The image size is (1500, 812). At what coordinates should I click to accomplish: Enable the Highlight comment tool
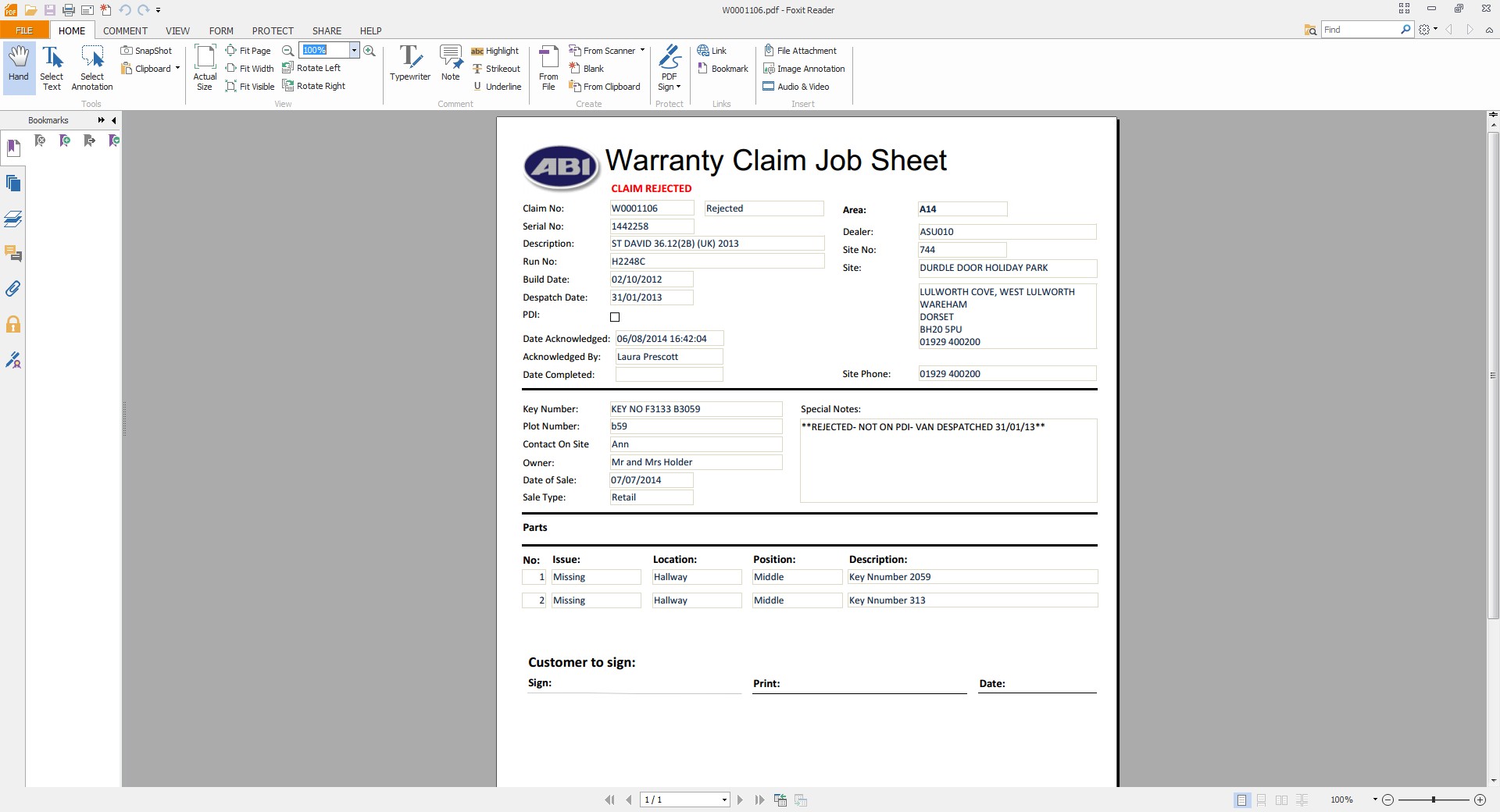[x=495, y=51]
